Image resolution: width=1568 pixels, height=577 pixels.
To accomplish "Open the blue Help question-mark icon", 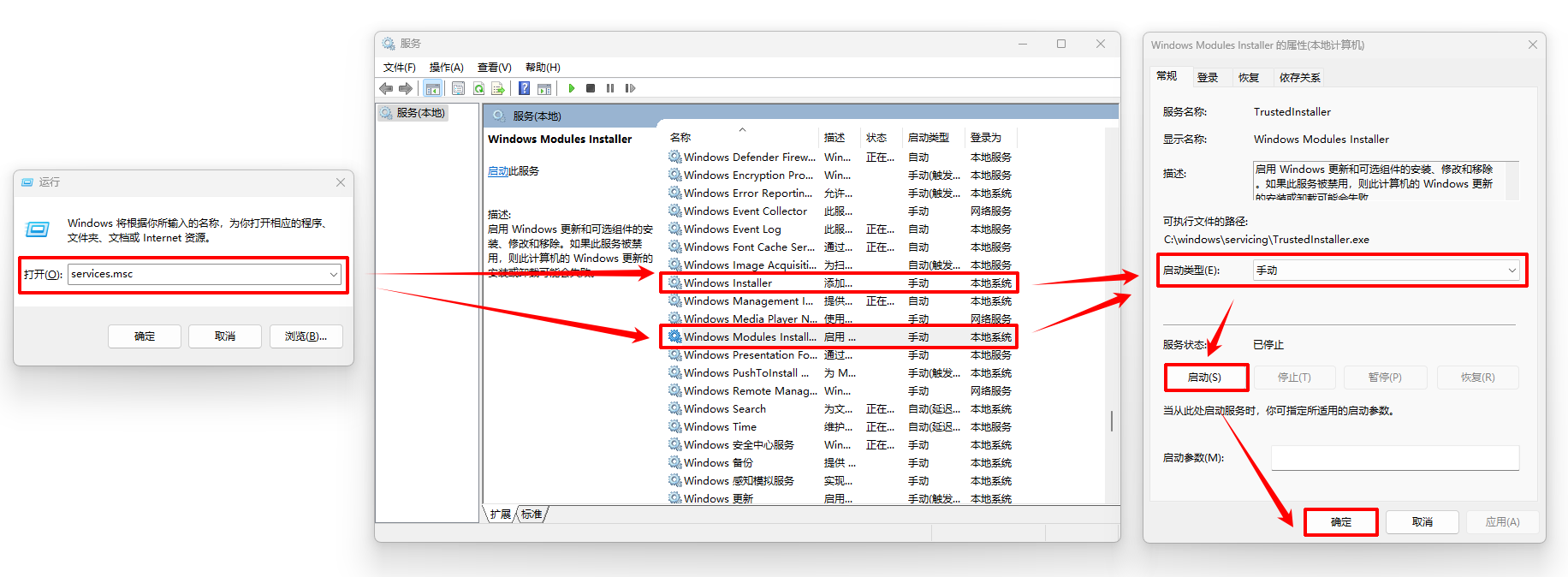I will pos(524,88).
